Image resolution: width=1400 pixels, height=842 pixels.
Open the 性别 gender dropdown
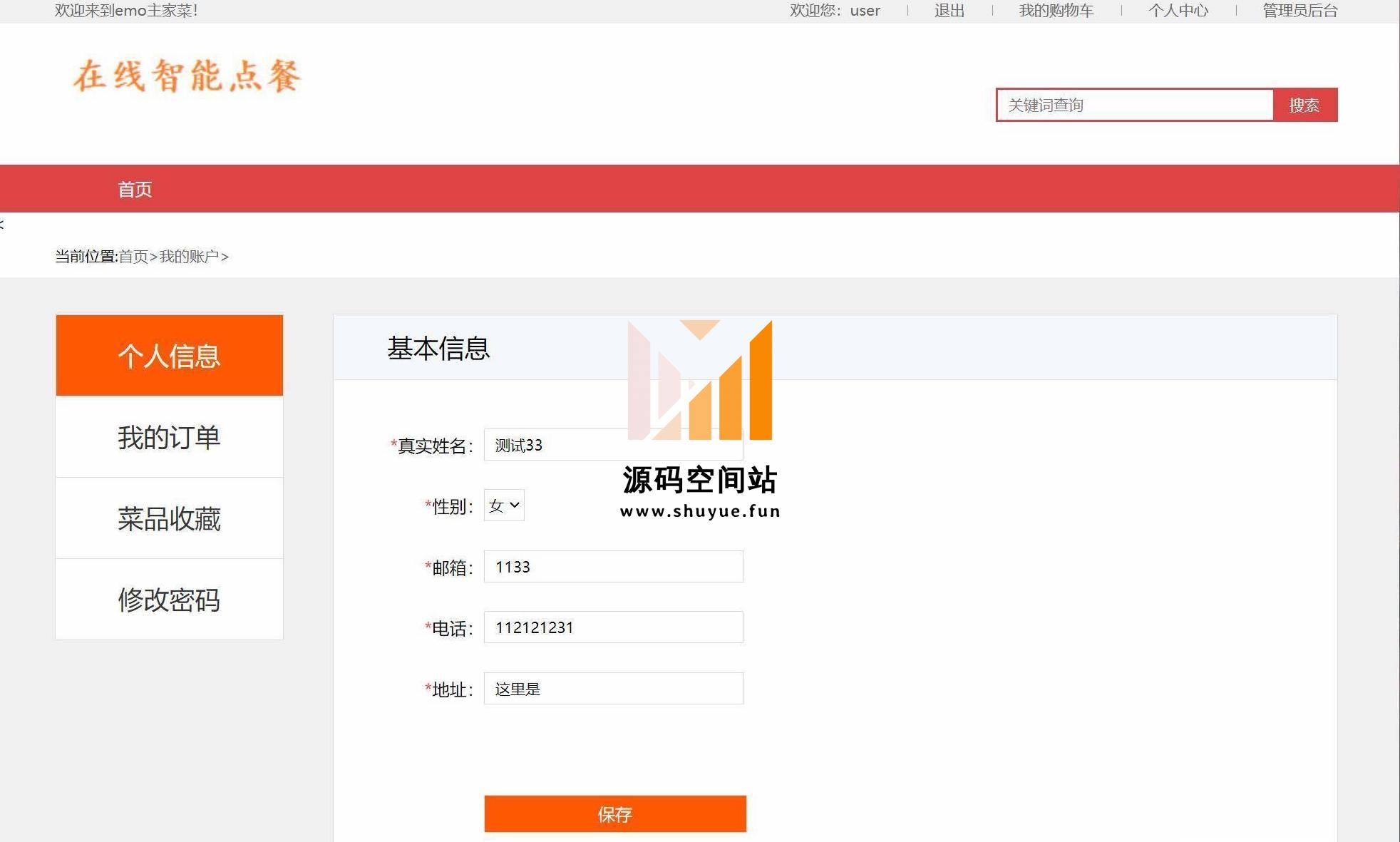[504, 505]
